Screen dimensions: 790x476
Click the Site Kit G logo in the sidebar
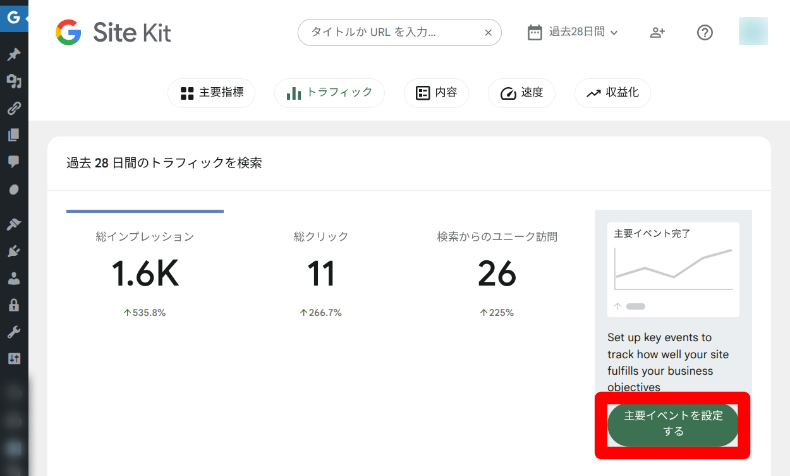tap(14, 17)
